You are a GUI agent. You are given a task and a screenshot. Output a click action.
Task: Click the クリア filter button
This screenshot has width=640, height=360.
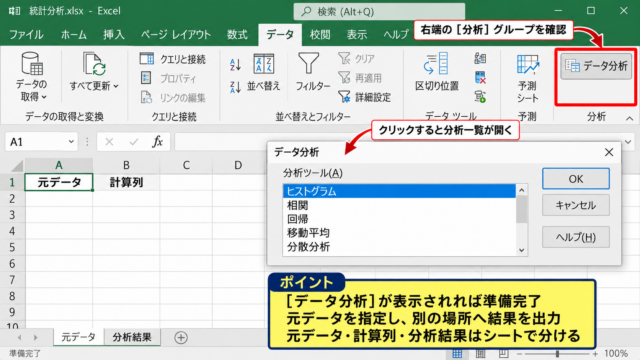tap(356, 59)
